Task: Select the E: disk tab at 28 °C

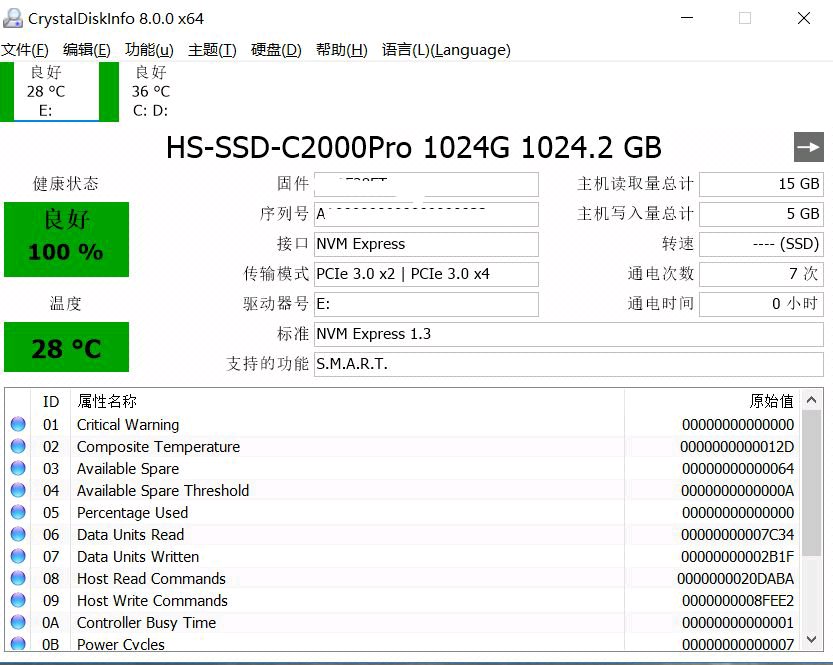Action: (56, 91)
